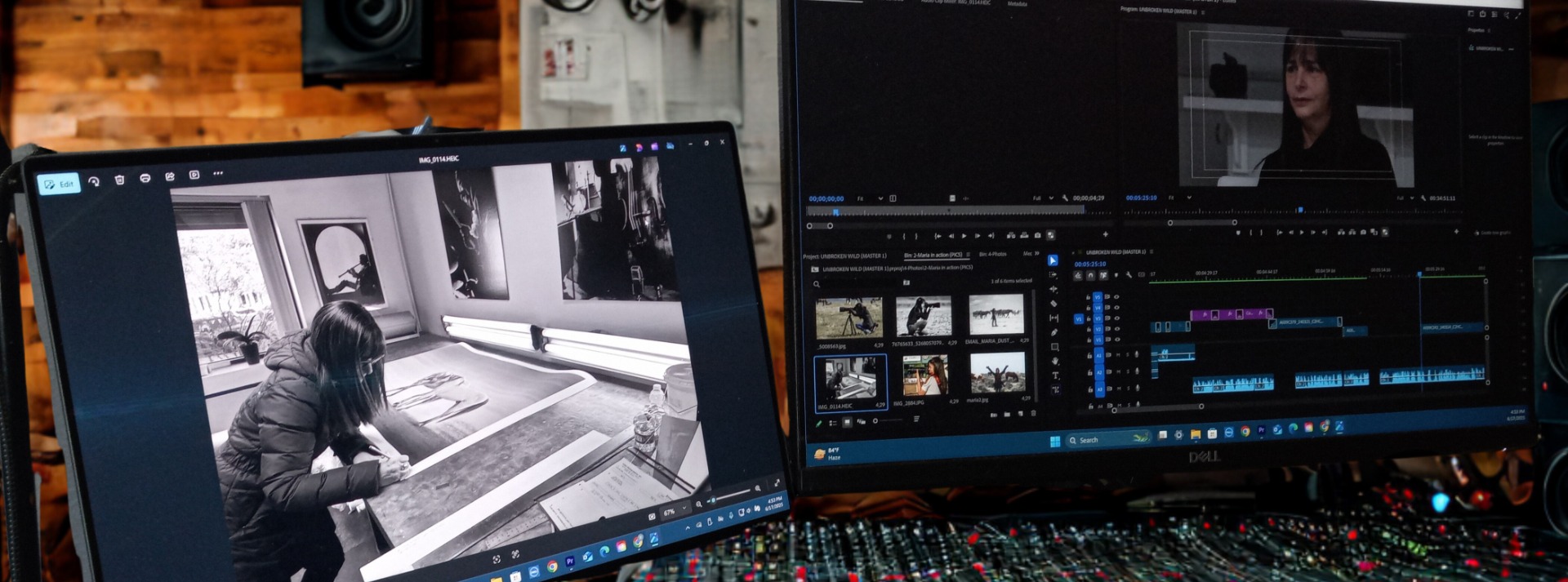Show hidden tray icons on laptop taskbar
This screenshot has height=582, width=1568.
[688, 528]
